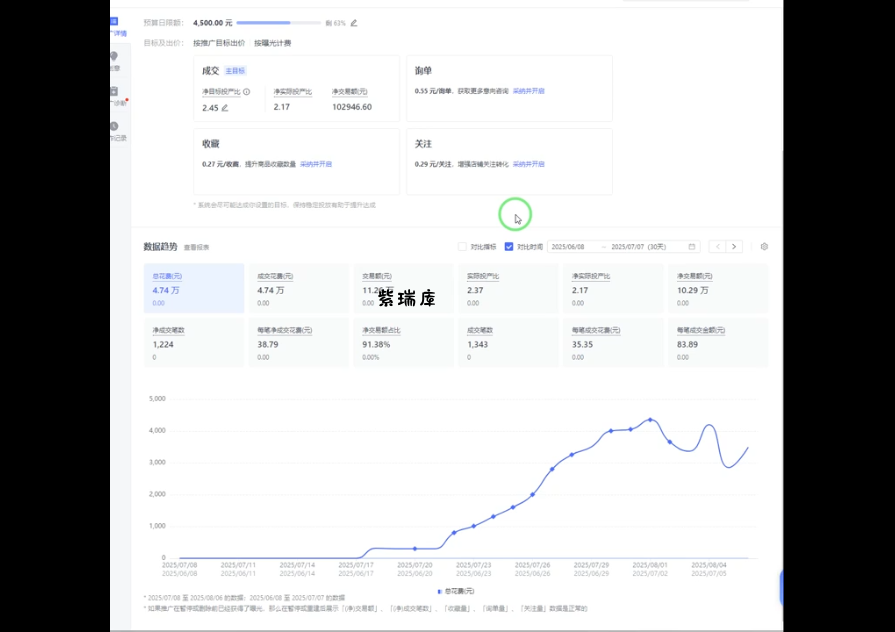Click the edit pencil beside the daily budget
This screenshot has width=895, height=632.
pyautogui.click(x=353, y=22)
